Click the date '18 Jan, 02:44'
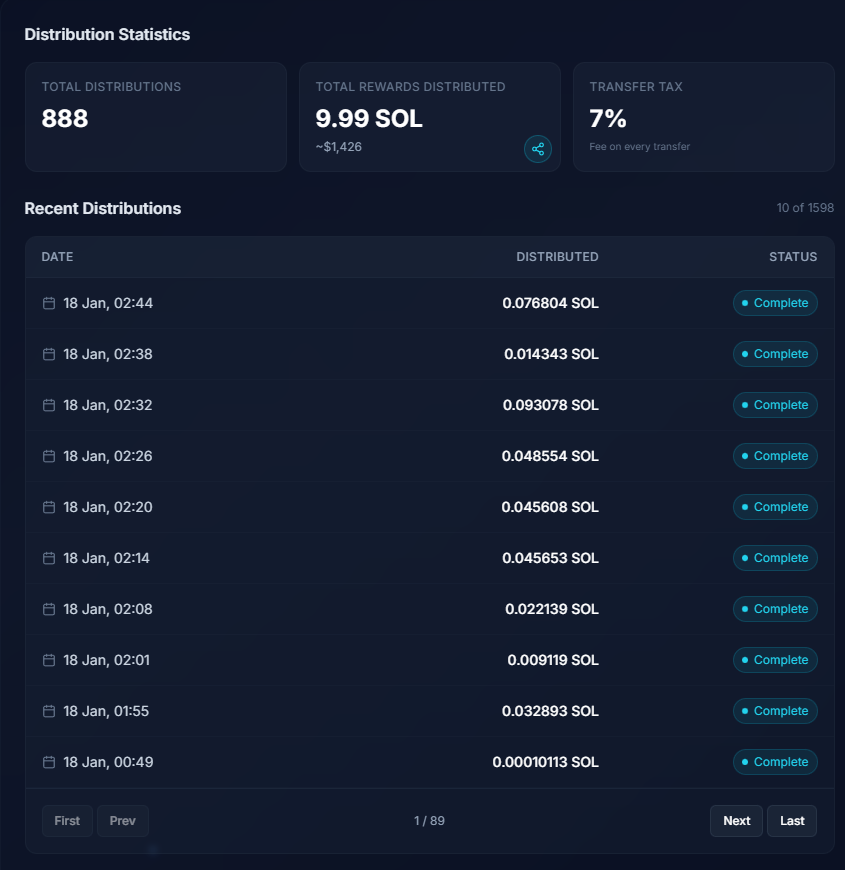 (x=108, y=303)
